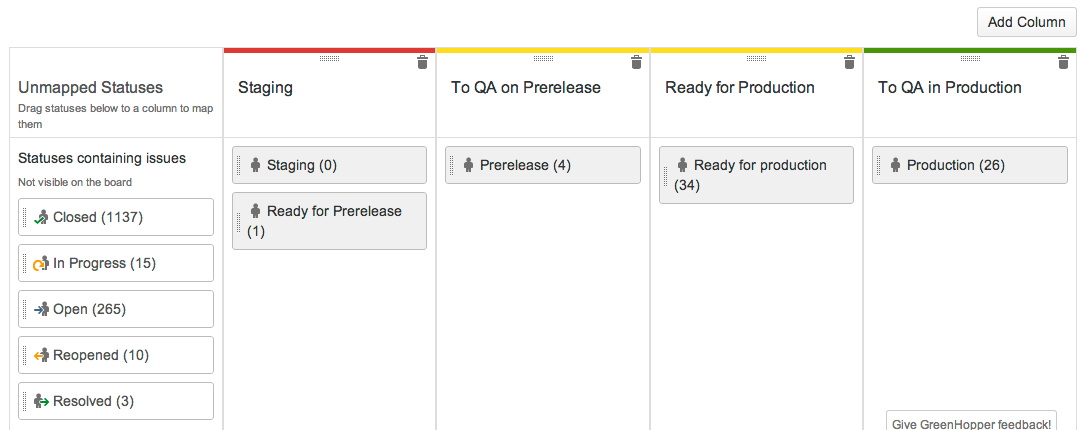Click the Closed status checkmark icon
This screenshot has width=1083, height=430.
click(x=42, y=217)
